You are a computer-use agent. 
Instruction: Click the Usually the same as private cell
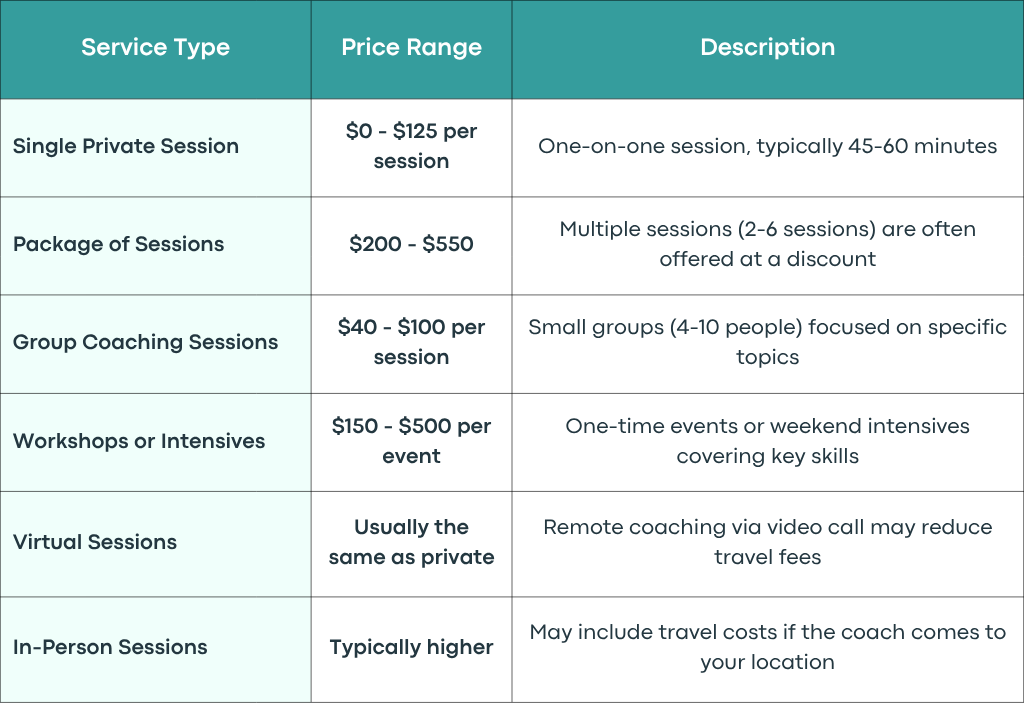click(411, 542)
